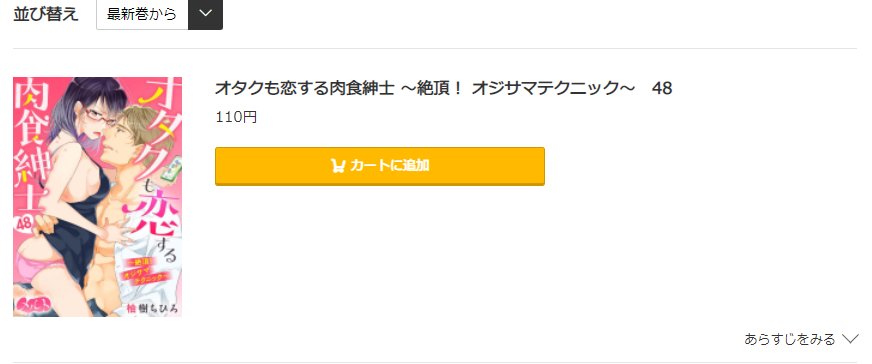Click the 肉食紳士 vertical text on the cover

[31, 147]
